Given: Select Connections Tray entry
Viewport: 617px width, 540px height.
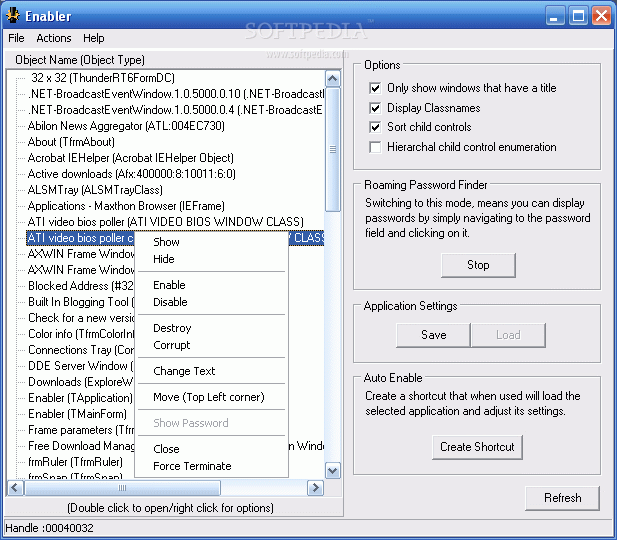Looking at the screenshot, I should (81, 350).
